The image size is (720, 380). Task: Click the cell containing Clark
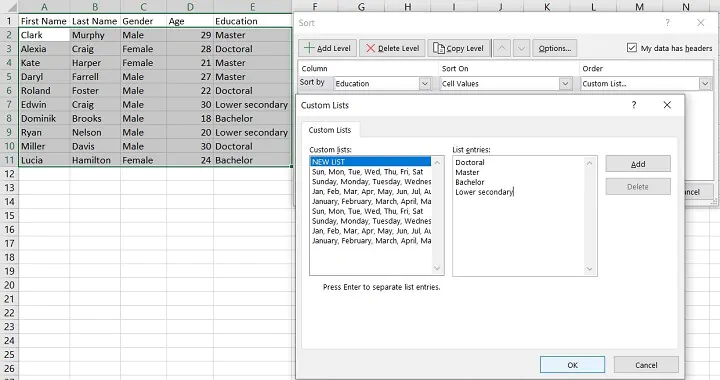pos(44,35)
